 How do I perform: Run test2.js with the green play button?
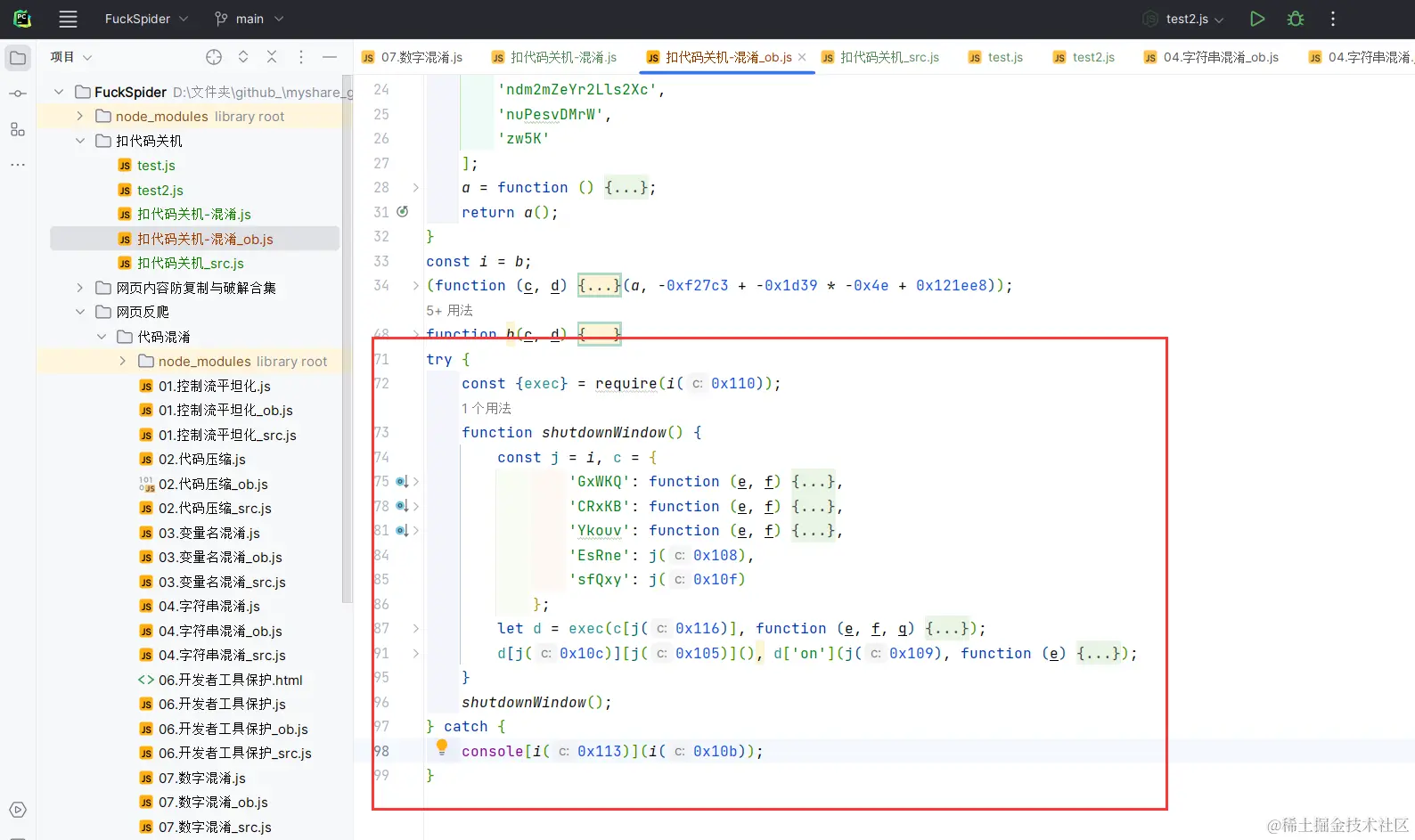pyautogui.click(x=1257, y=19)
